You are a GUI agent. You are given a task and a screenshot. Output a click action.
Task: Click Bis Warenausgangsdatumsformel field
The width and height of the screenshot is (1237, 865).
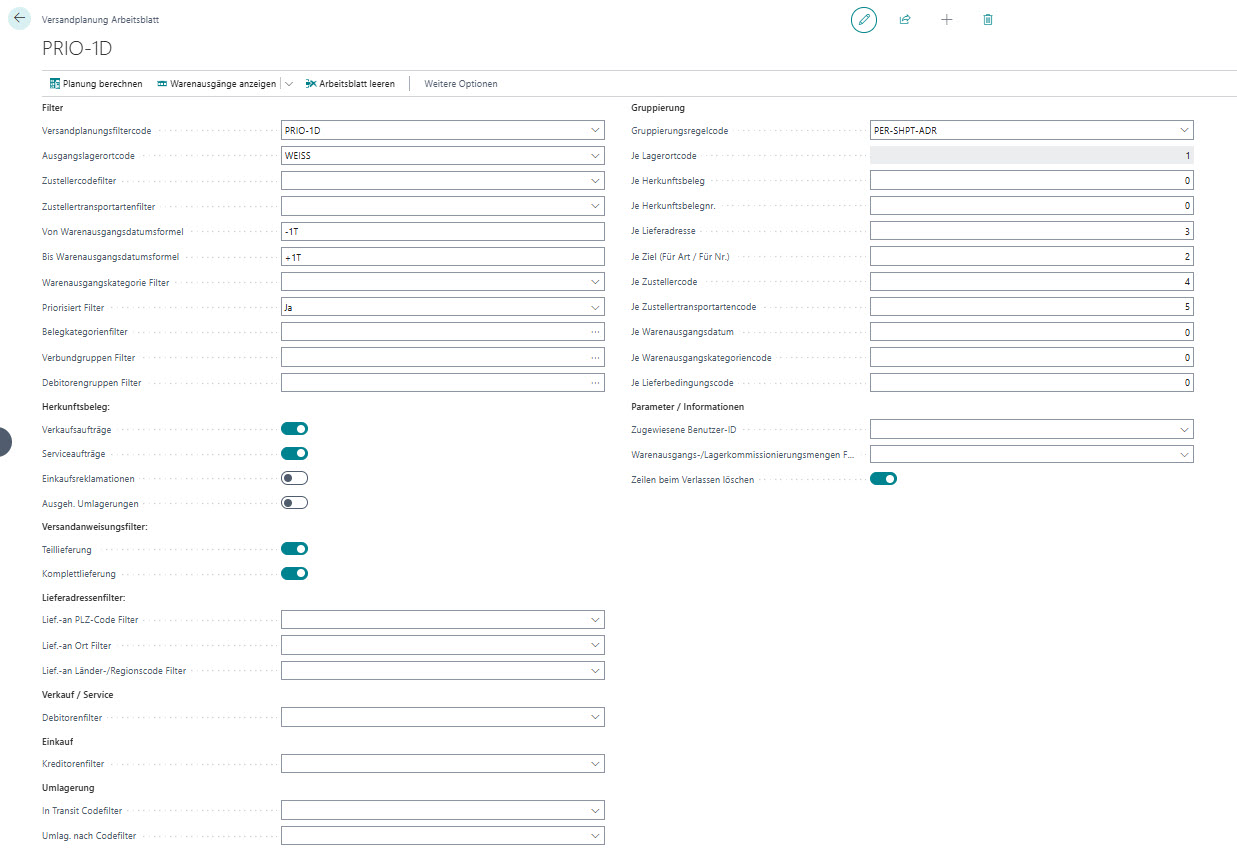point(443,256)
